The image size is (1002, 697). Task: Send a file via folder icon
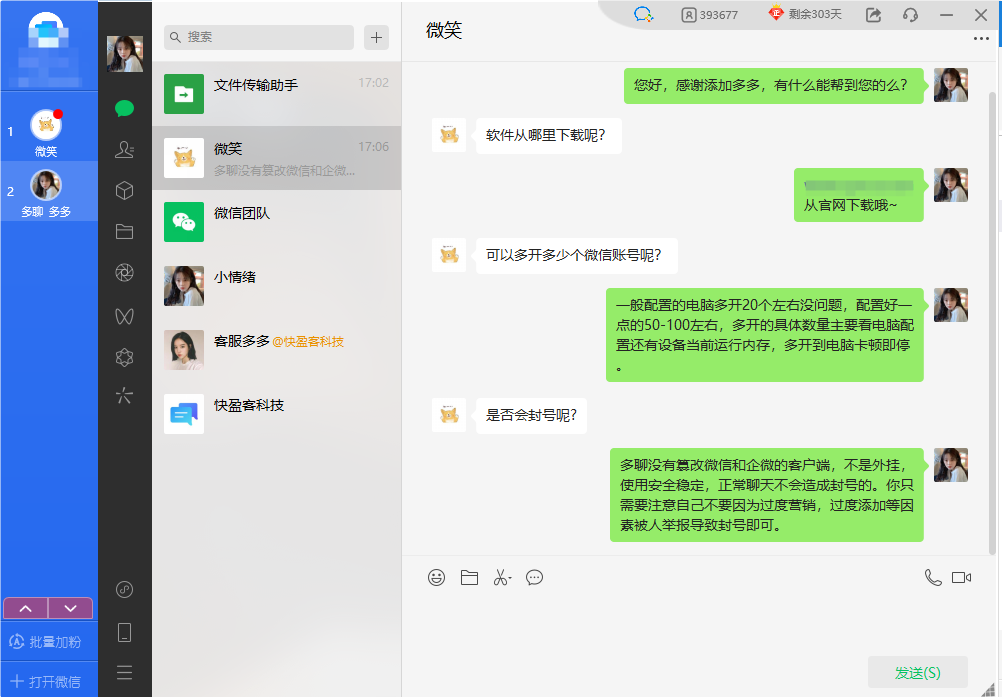click(x=470, y=578)
